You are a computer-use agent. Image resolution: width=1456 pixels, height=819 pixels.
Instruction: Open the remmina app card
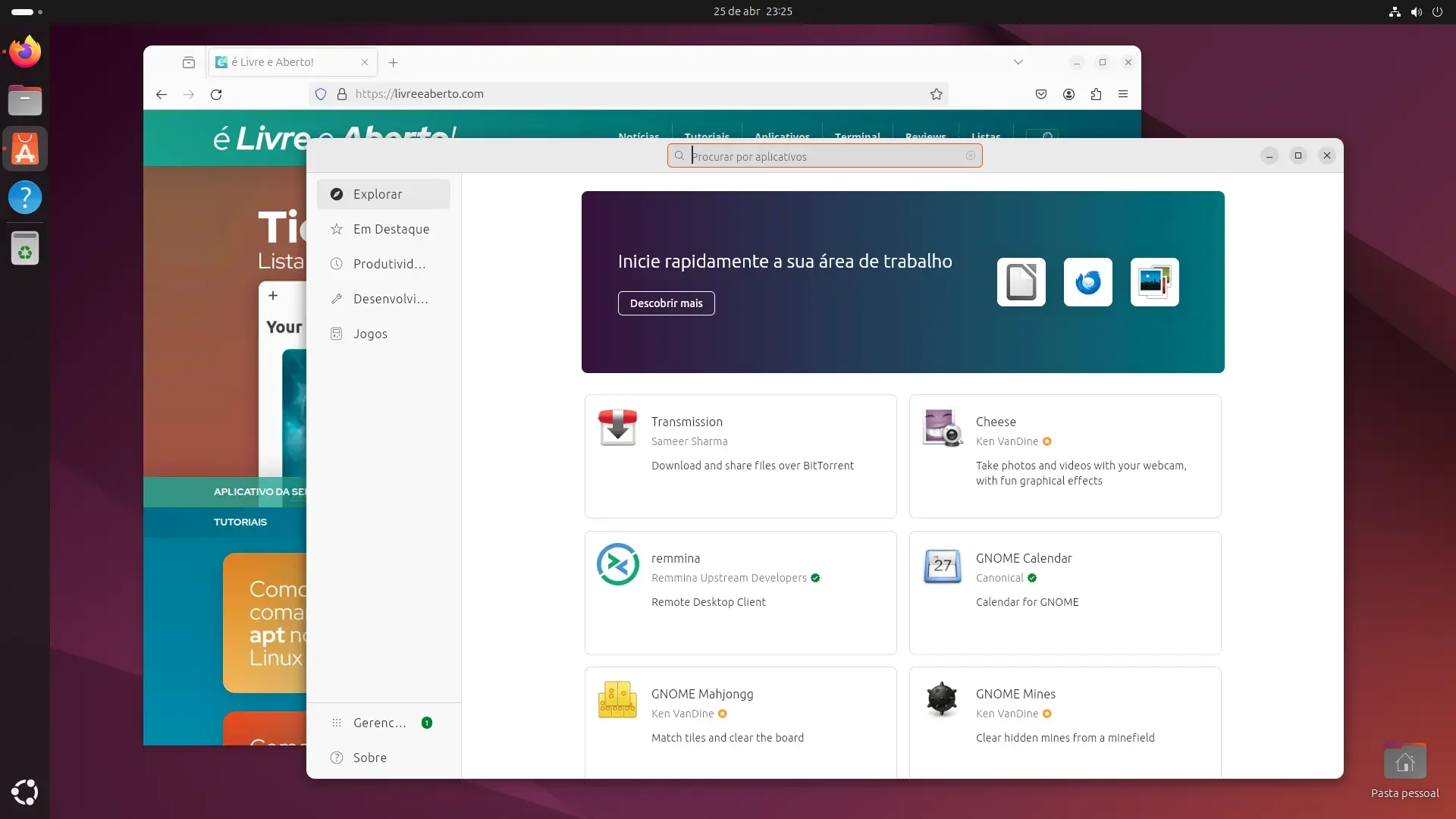pyautogui.click(x=741, y=592)
